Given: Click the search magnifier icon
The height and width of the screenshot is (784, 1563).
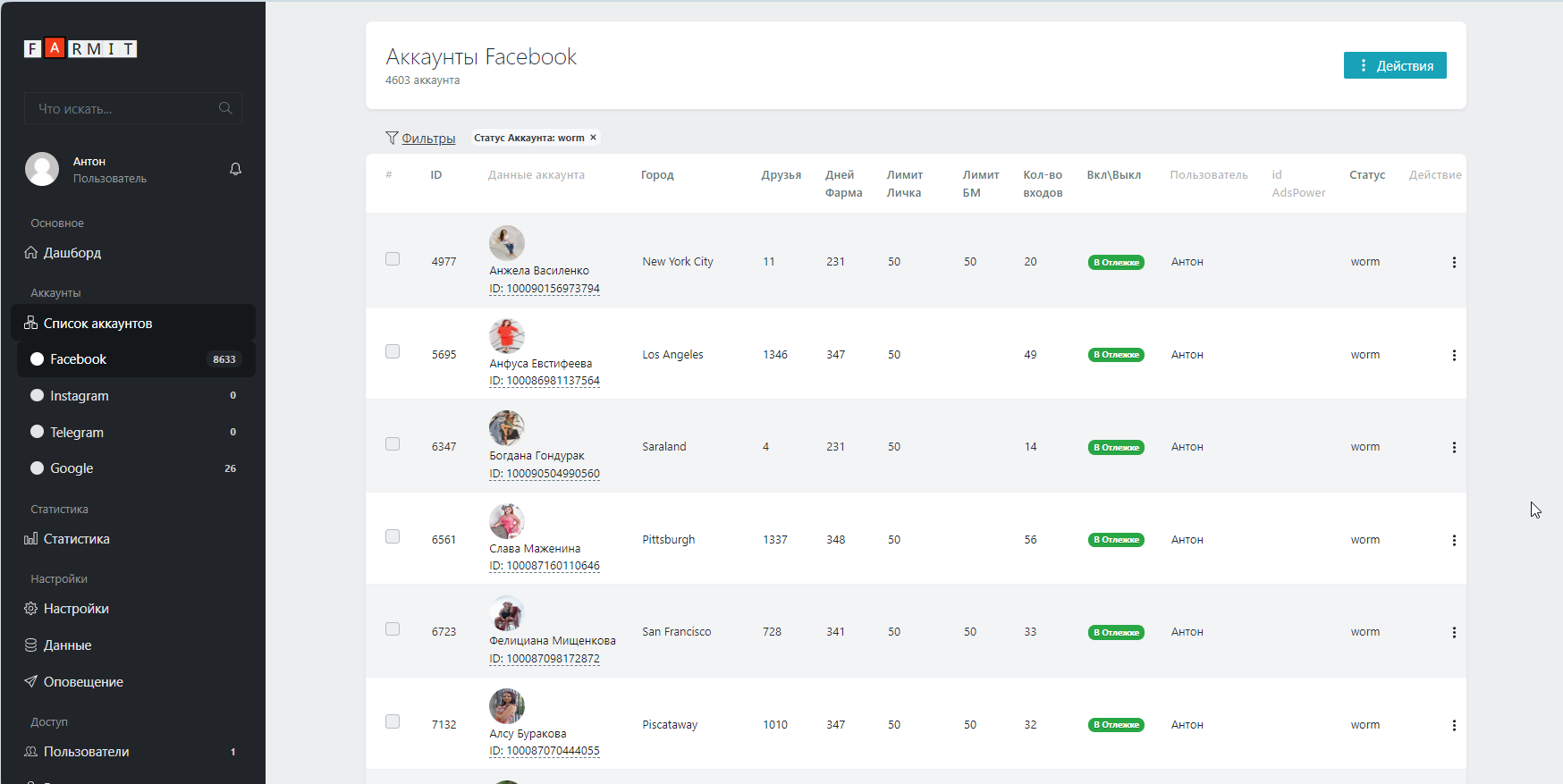Looking at the screenshot, I should (x=225, y=108).
